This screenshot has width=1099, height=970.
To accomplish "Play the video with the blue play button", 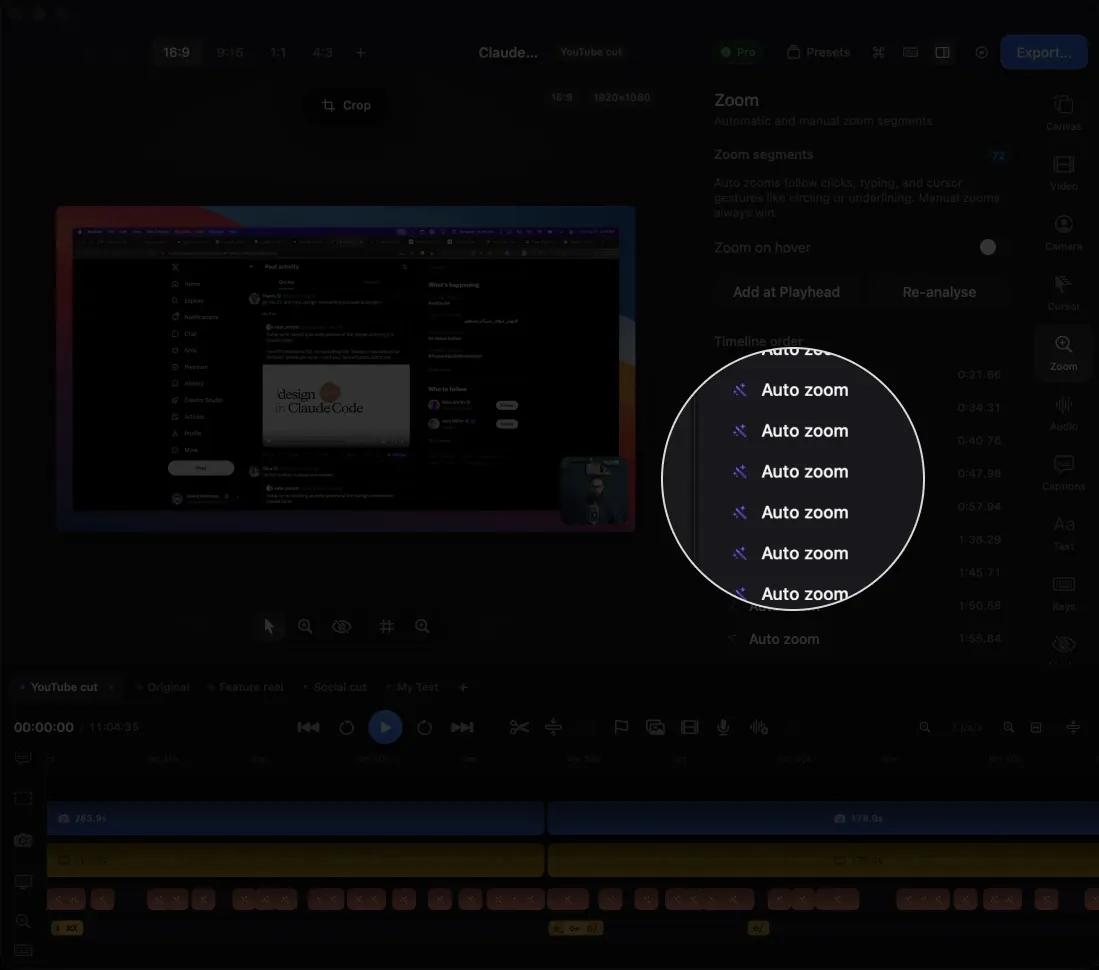I will tap(385, 728).
